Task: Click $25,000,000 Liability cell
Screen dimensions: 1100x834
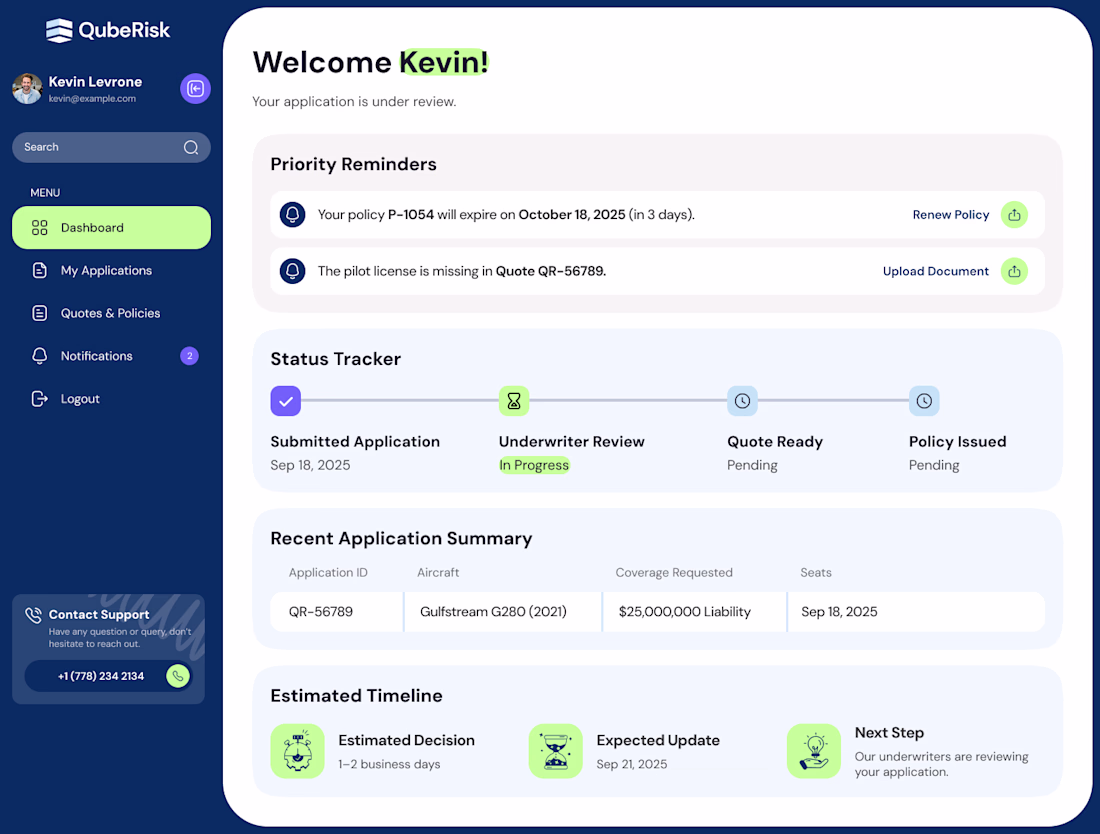Action: [695, 612]
